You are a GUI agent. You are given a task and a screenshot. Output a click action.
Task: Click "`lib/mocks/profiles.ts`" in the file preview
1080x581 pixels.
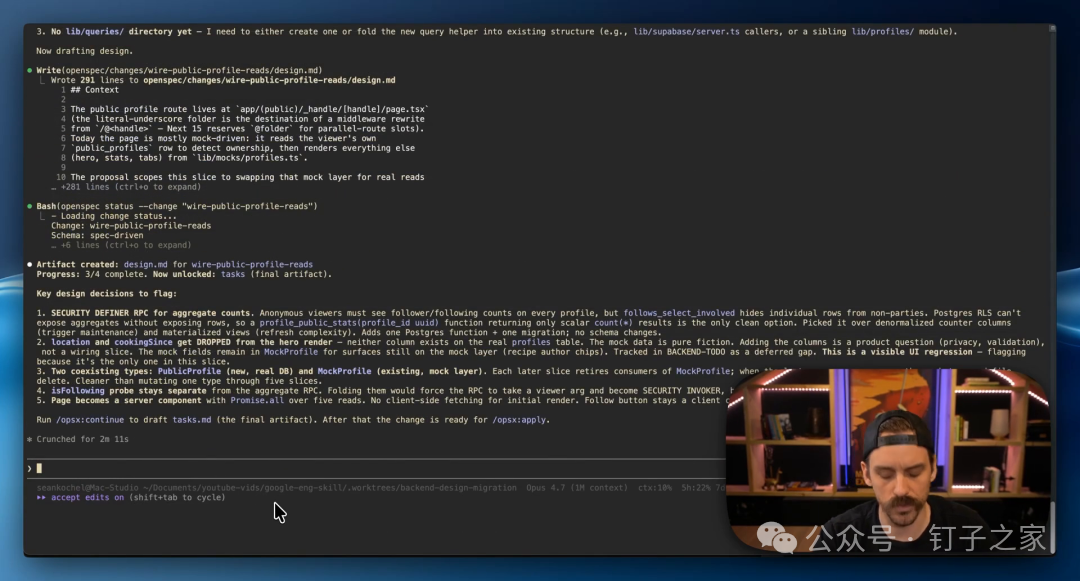click(x=249, y=158)
